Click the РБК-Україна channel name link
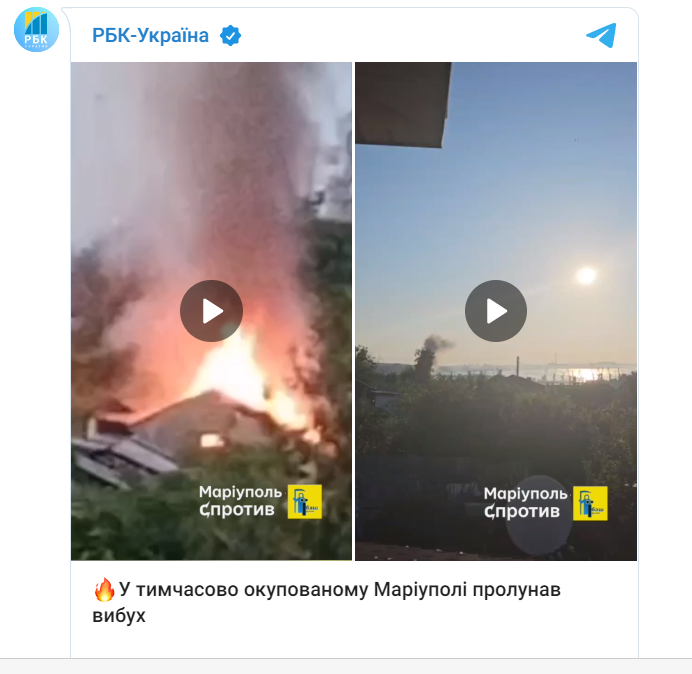 [150, 35]
